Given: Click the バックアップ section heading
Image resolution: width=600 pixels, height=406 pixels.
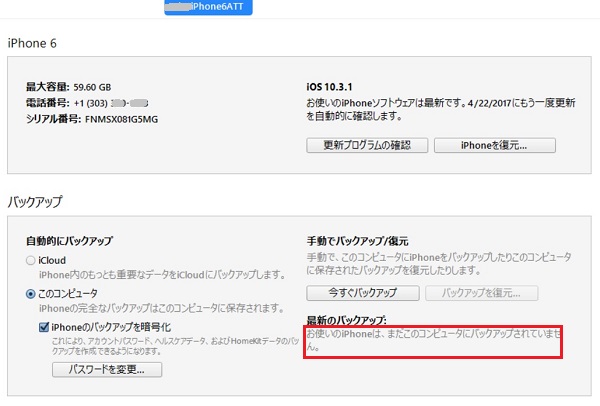Looking at the screenshot, I should [x=35, y=202].
